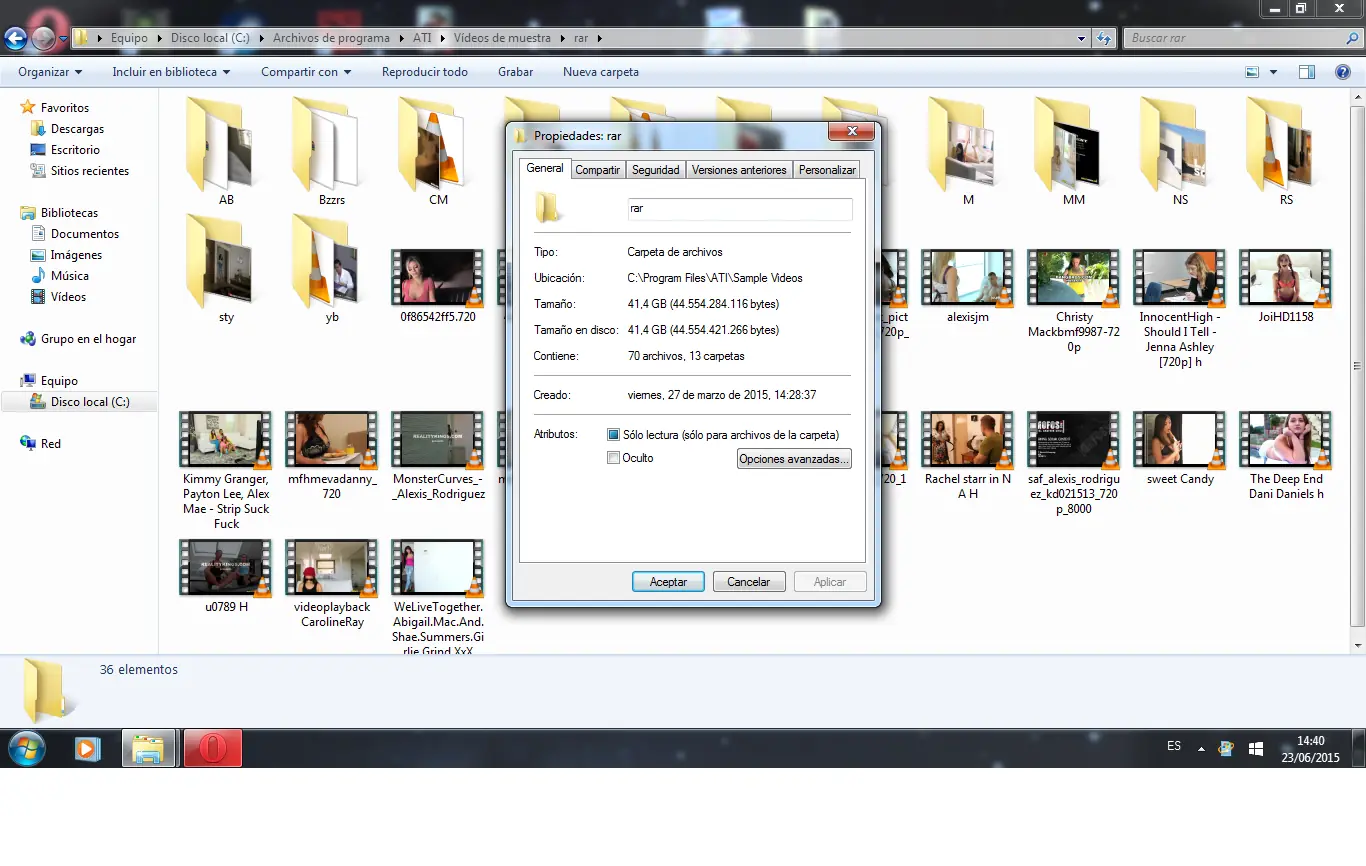Click Nueva carpeta in toolbar
Viewport: 1366px width, 866px height.
coord(601,72)
